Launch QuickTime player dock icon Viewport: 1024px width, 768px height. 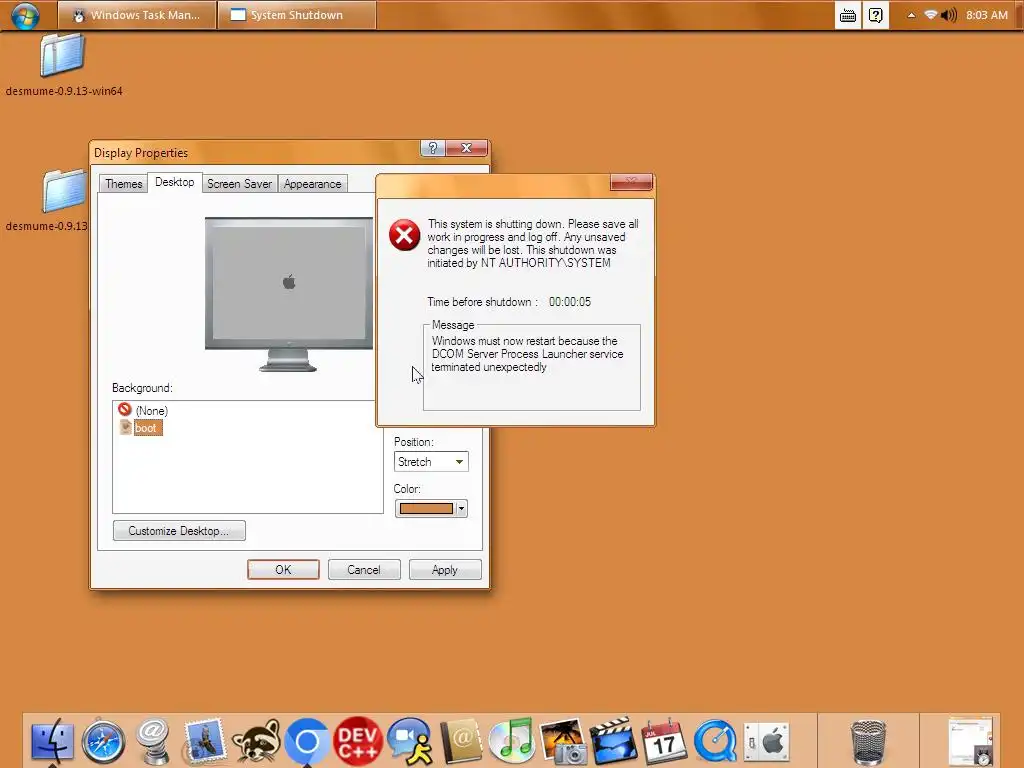pyautogui.click(x=715, y=742)
